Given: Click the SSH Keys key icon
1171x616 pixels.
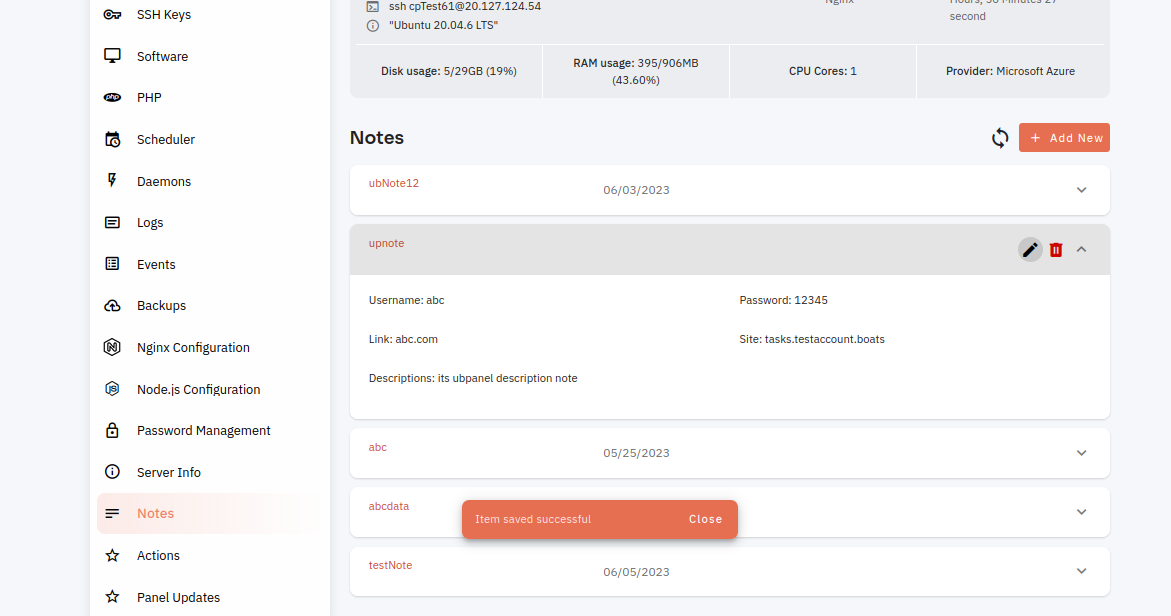Looking at the screenshot, I should pos(112,14).
